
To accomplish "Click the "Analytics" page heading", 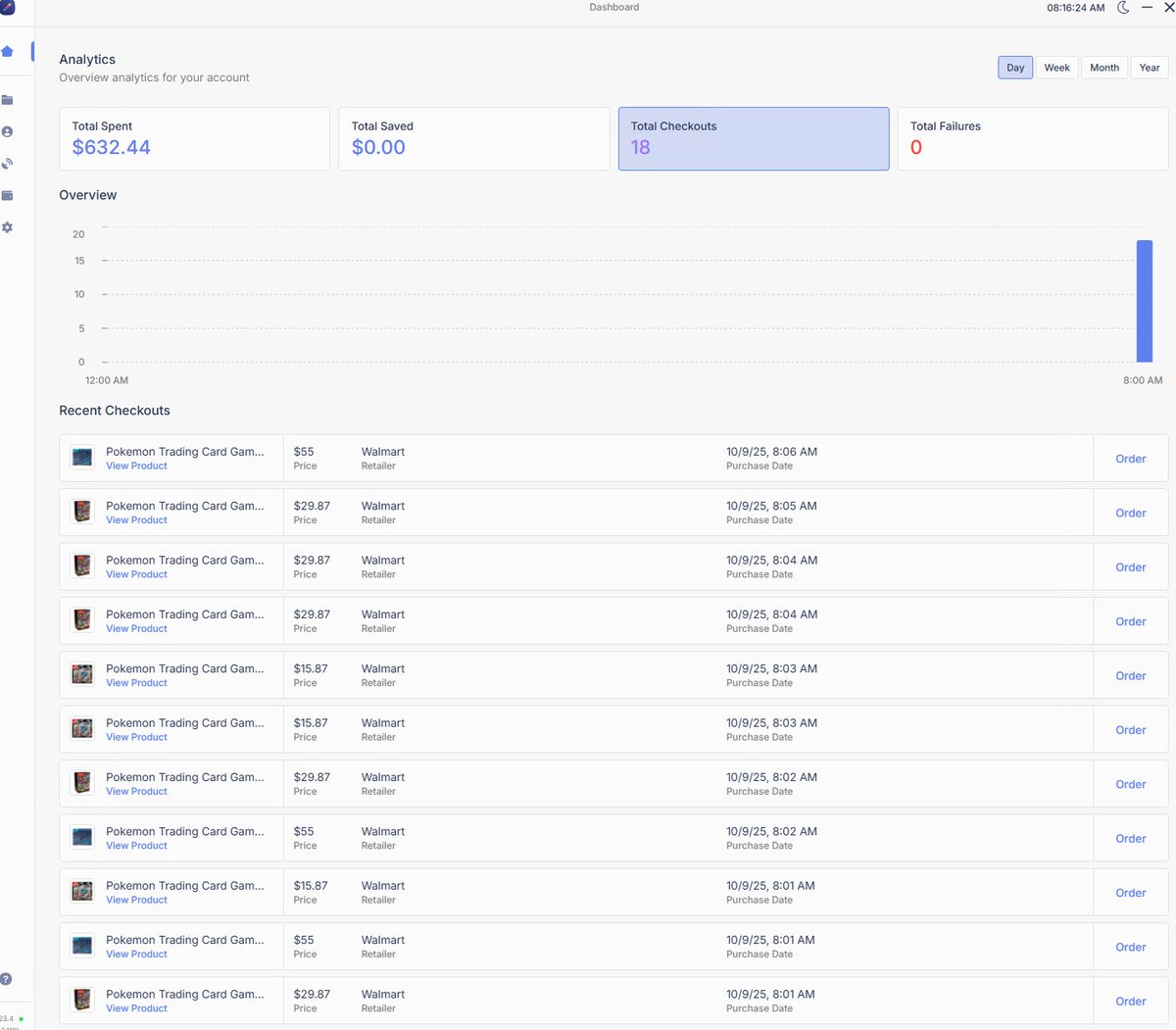I will pyautogui.click(x=87, y=60).
